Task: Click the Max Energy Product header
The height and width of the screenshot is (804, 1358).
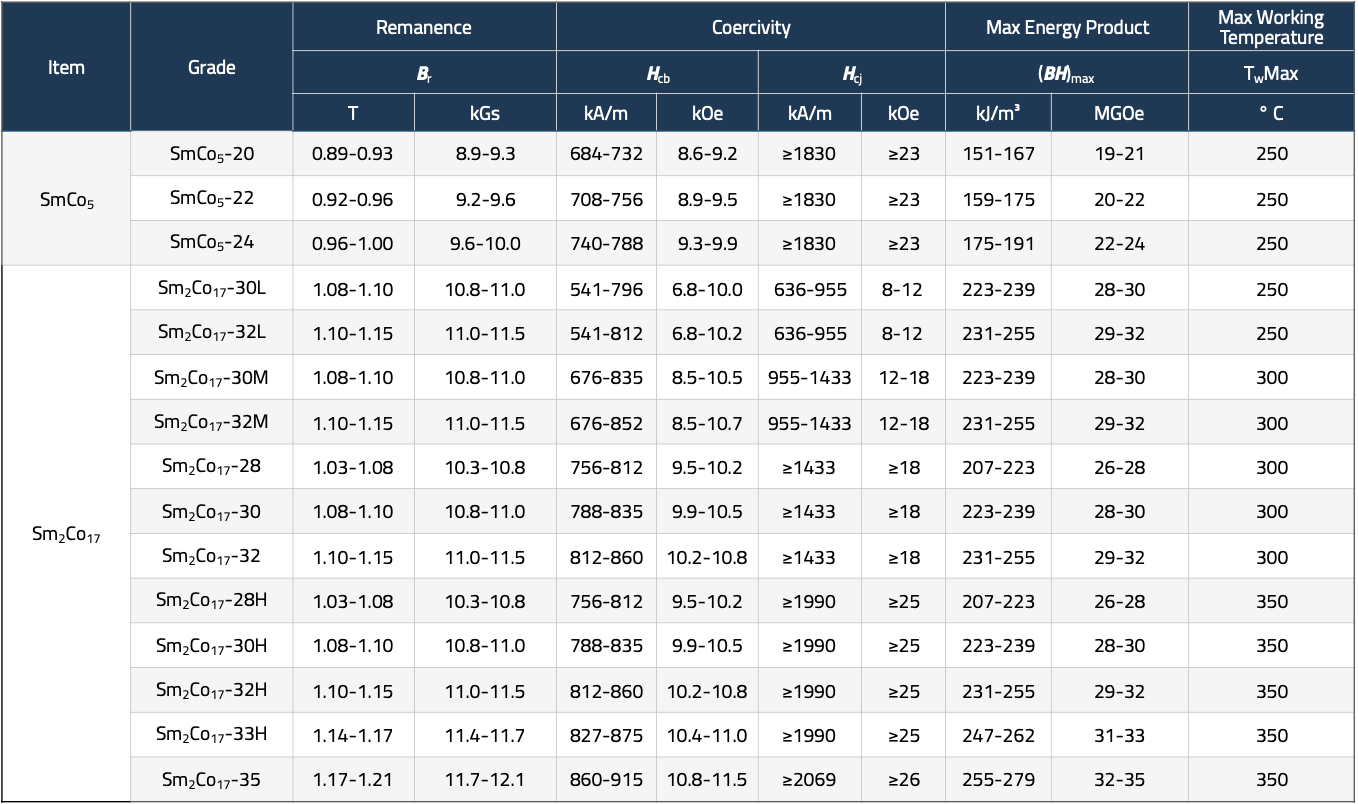Action: (x=1067, y=28)
